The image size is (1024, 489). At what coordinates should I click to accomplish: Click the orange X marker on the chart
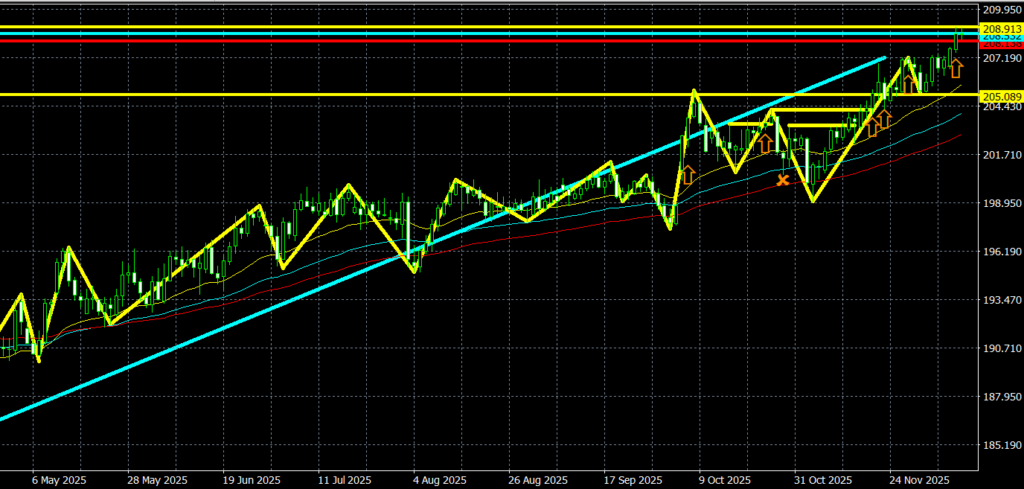(783, 180)
